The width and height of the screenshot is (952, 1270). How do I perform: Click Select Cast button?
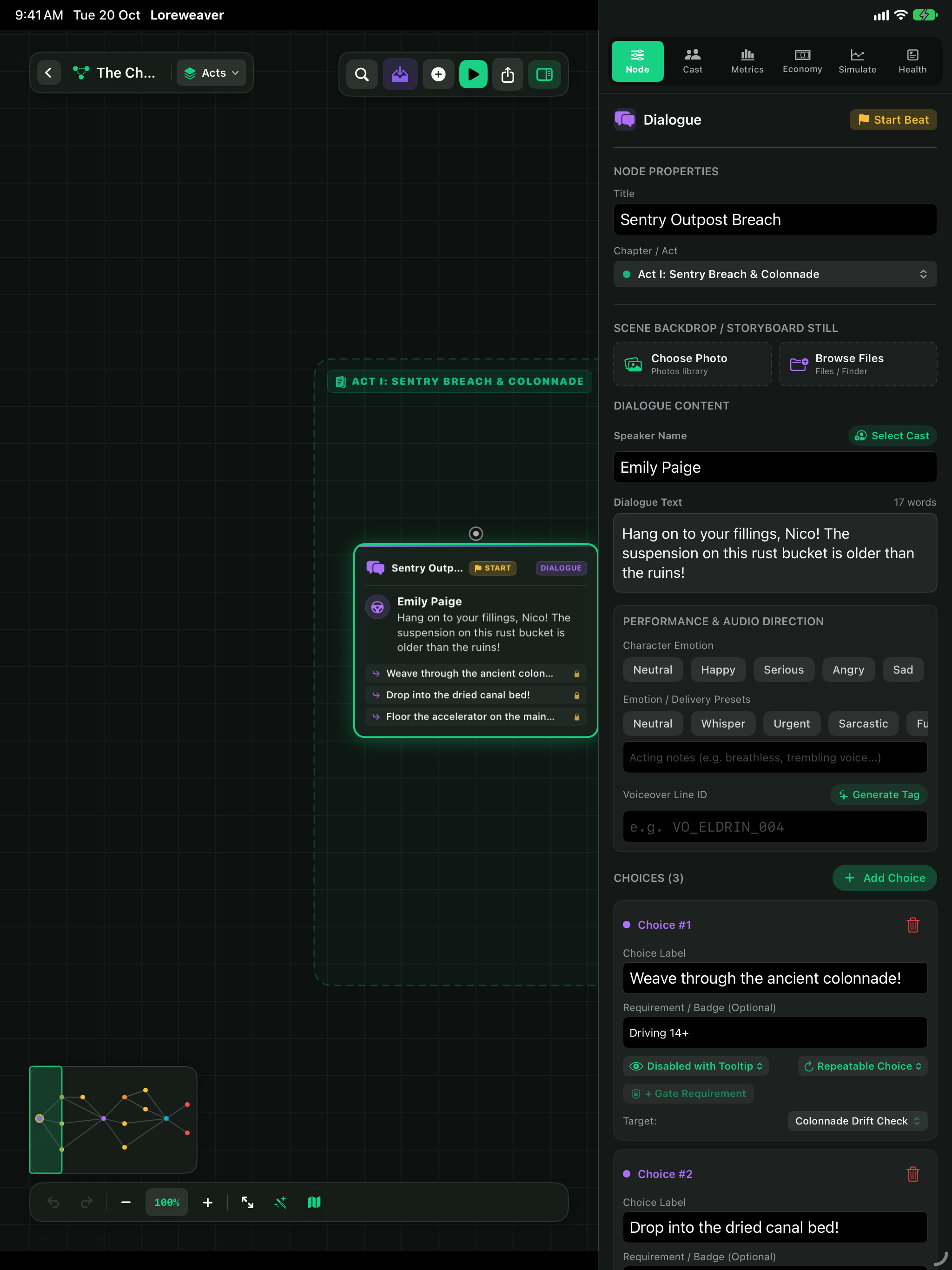(x=892, y=436)
